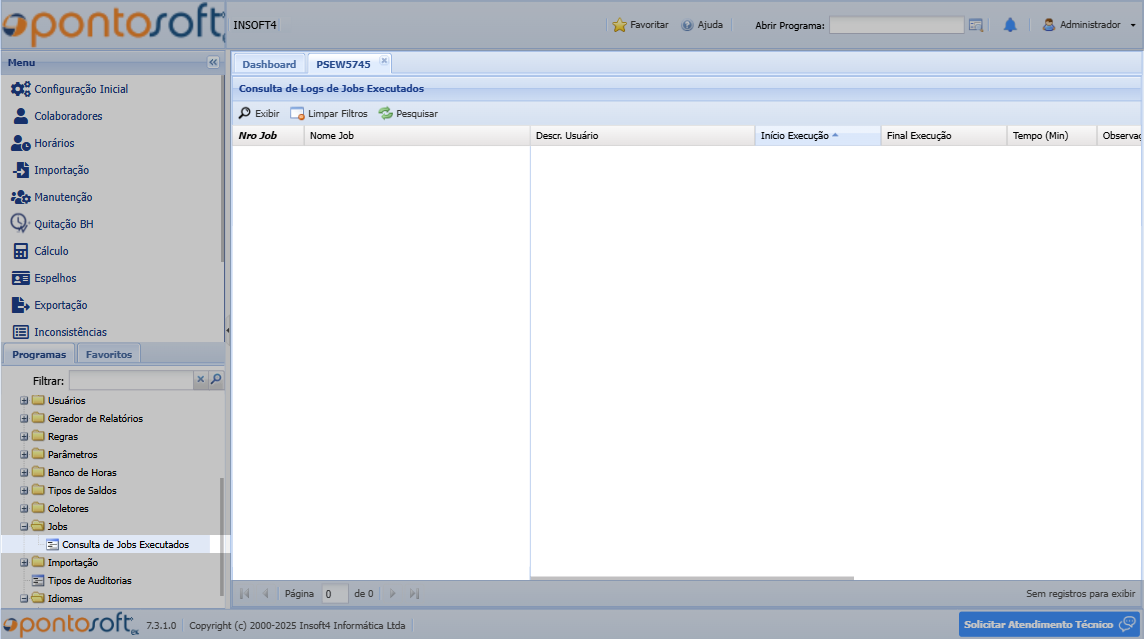Click the Pesquisar button
Image resolution: width=1144 pixels, height=639 pixels.
[x=408, y=114]
